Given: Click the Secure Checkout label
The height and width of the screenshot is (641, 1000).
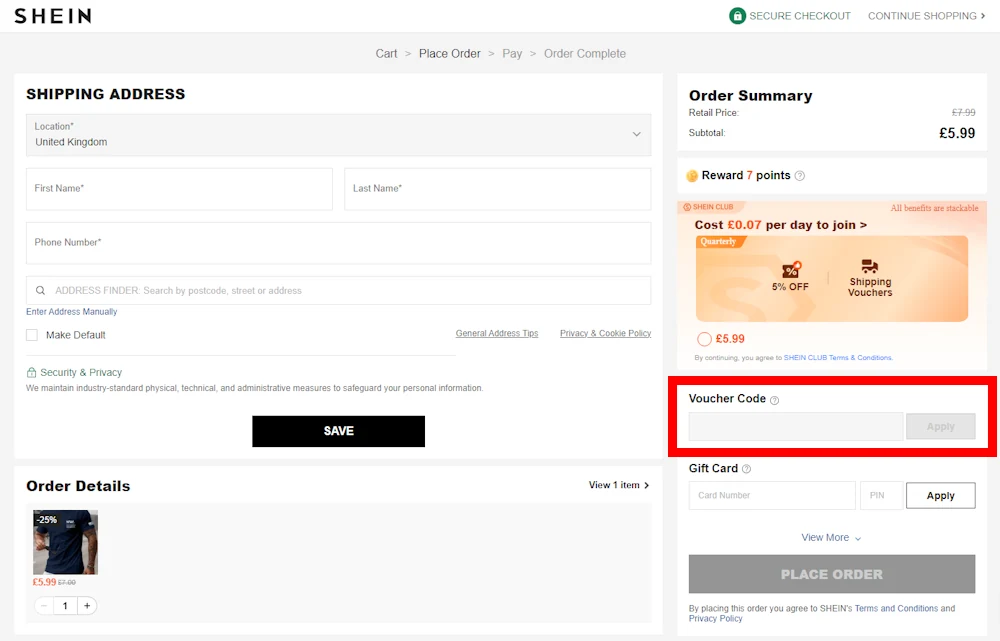Looking at the screenshot, I should [x=800, y=16].
